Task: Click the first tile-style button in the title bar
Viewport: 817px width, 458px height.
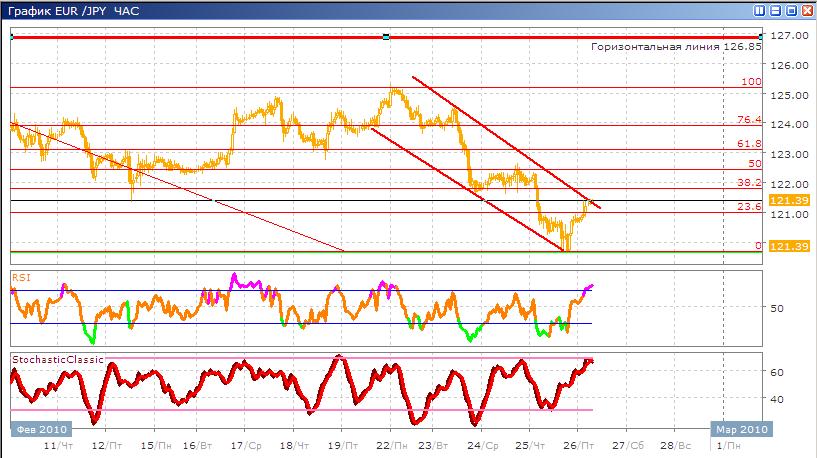Action: click(761, 10)
